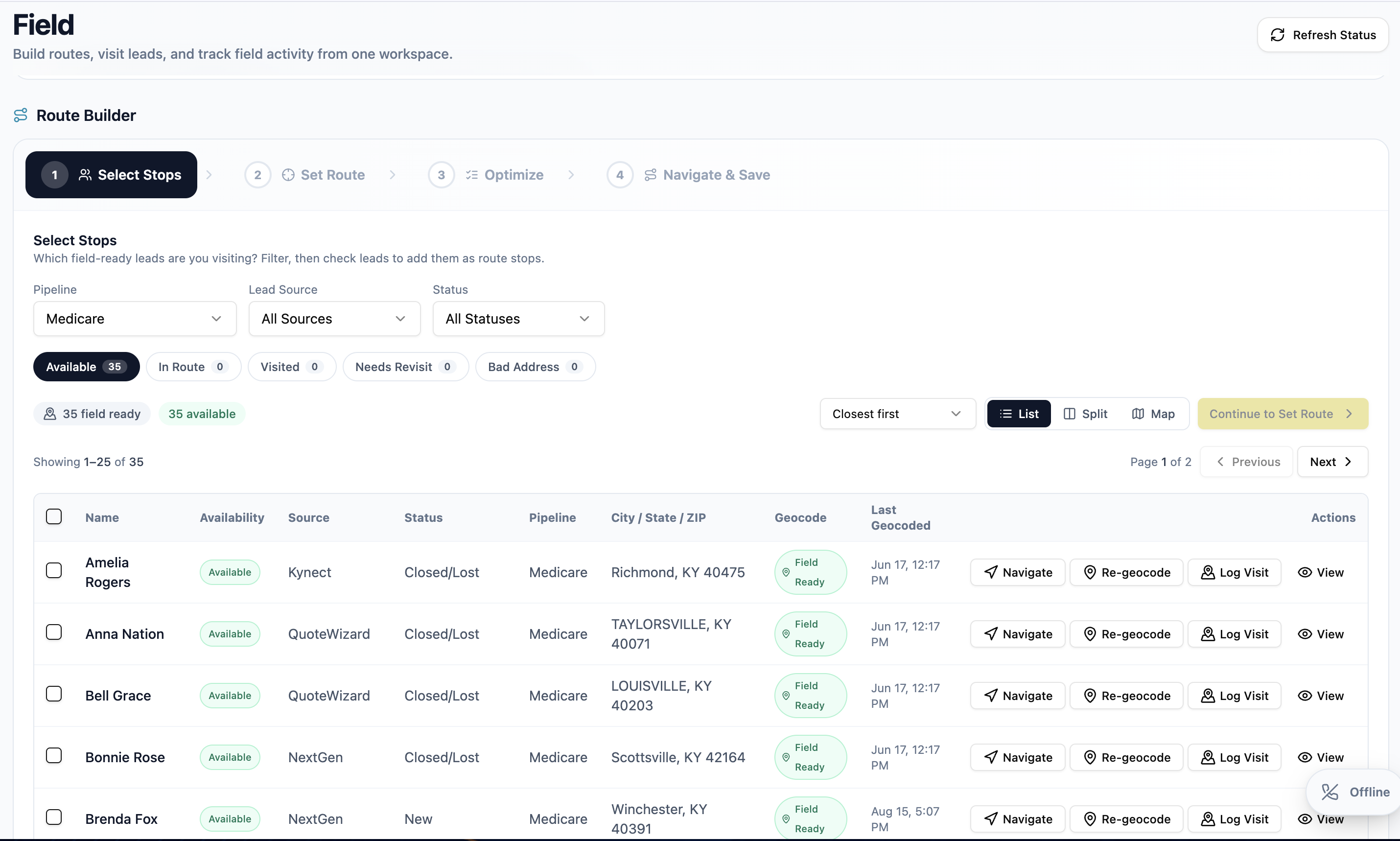Navigate to Anna Nation
Image resolution: width=1400 pixels, height=841 pixels.
tap(1018, 634)
